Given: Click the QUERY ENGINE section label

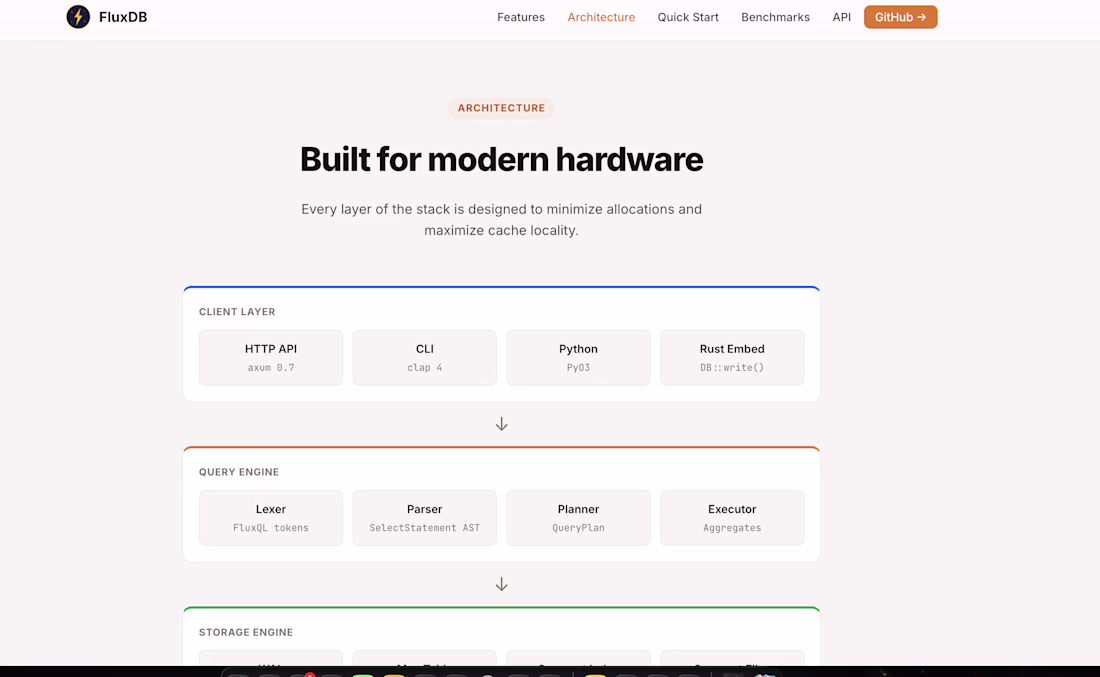Looking at the screenshot, I should (x=239, y=472).
